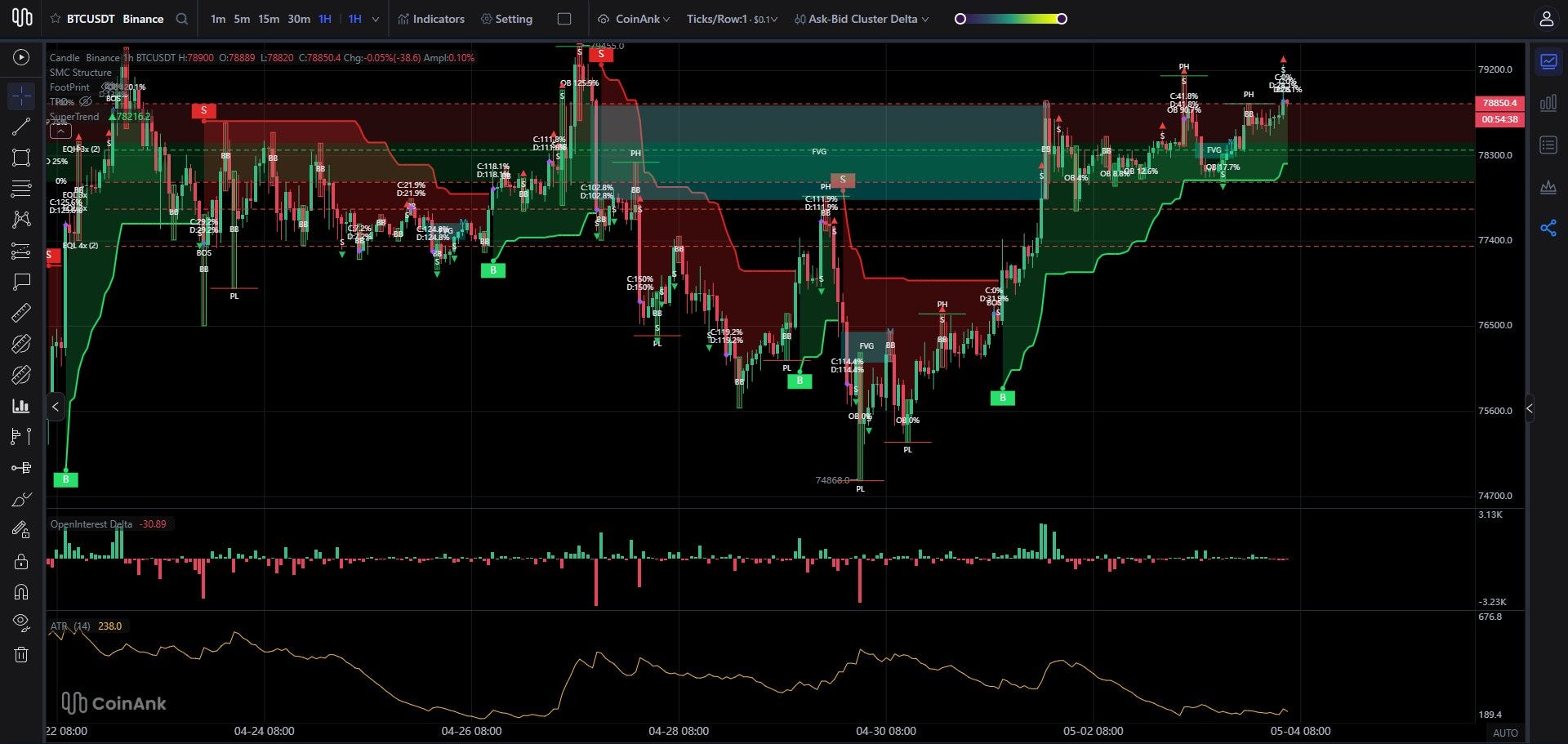The width and height of the screenshot is (1568, 744).
Task: Switch to the 30m timeframe
Action: 299,19
